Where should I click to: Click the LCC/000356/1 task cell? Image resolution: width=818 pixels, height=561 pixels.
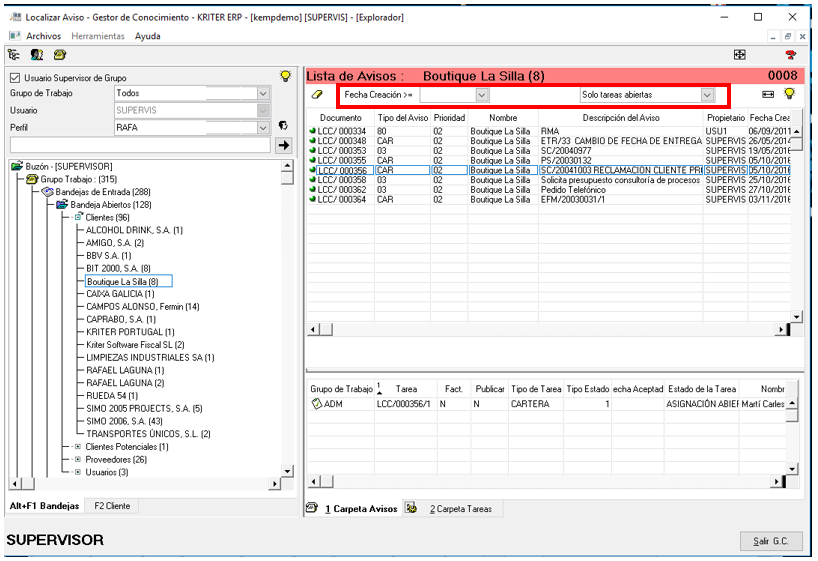click(404, 404)
